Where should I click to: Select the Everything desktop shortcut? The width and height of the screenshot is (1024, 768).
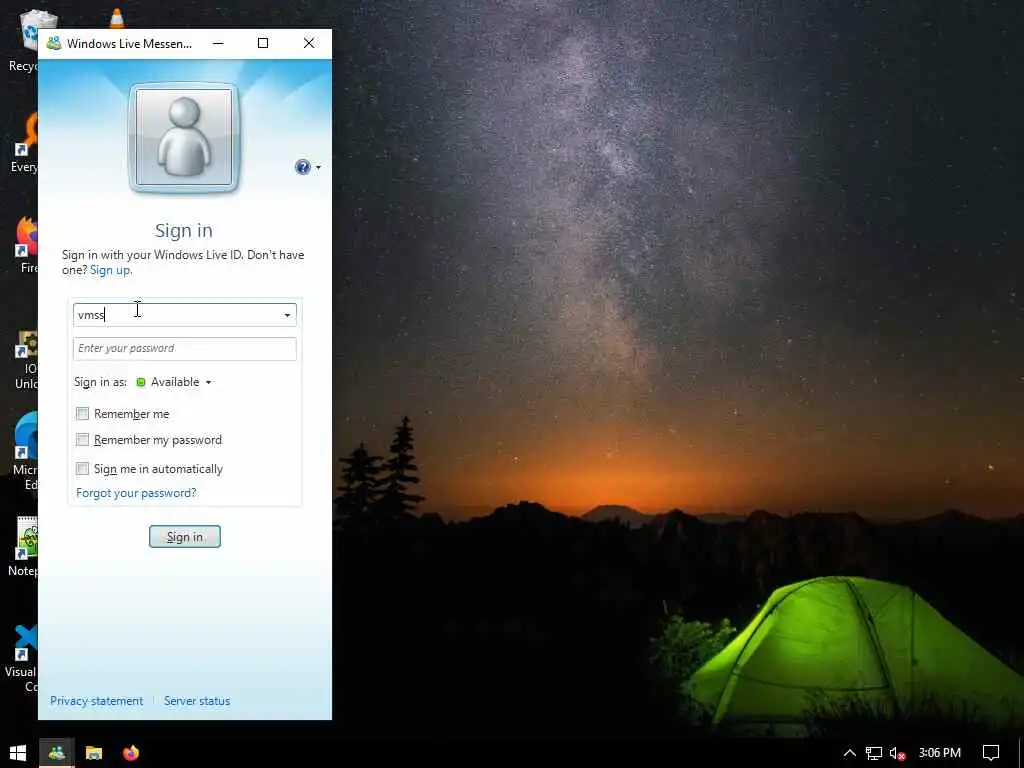coord(26,142)
